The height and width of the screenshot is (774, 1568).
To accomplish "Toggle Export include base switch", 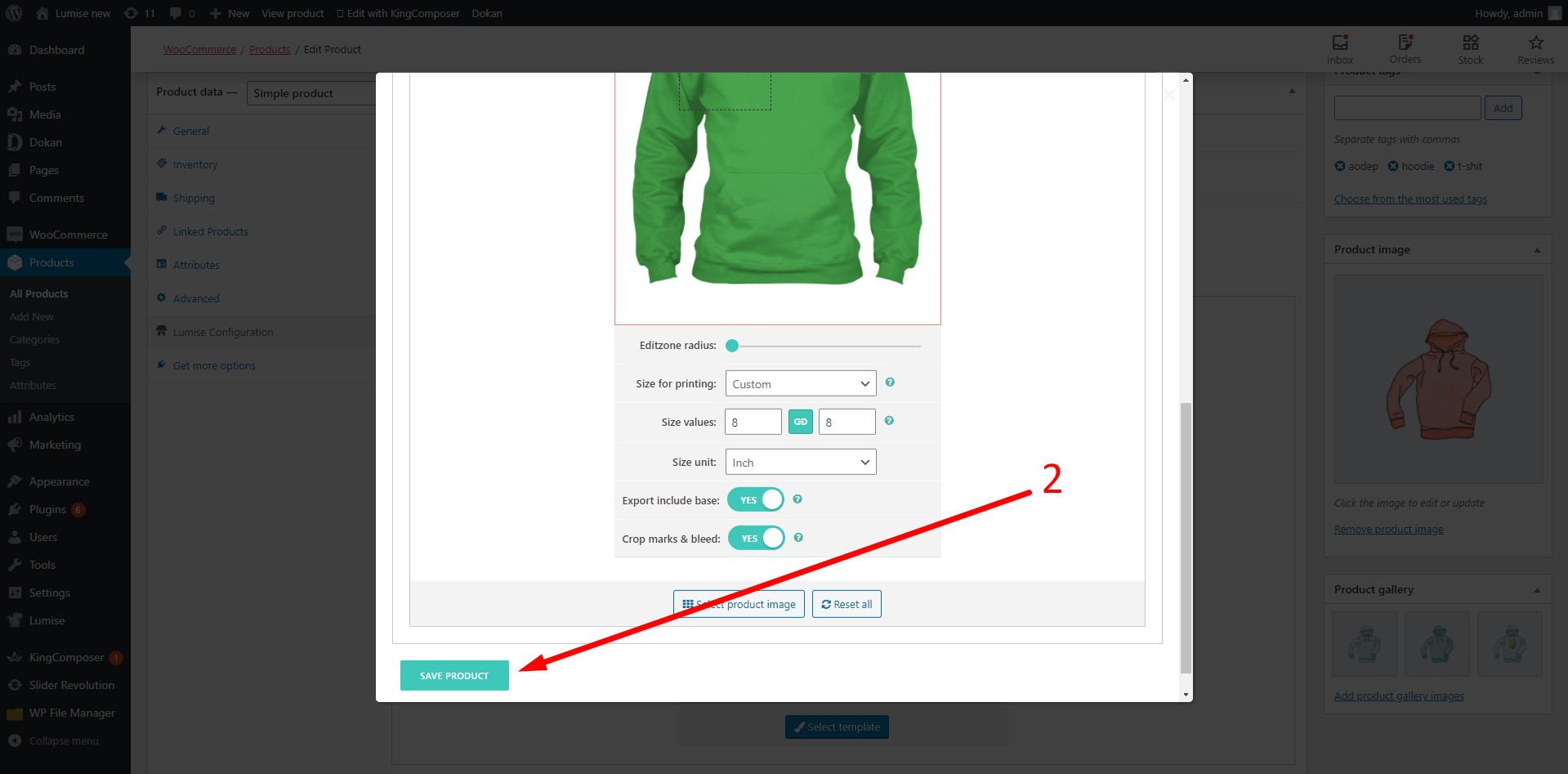I will click(756, 499).
